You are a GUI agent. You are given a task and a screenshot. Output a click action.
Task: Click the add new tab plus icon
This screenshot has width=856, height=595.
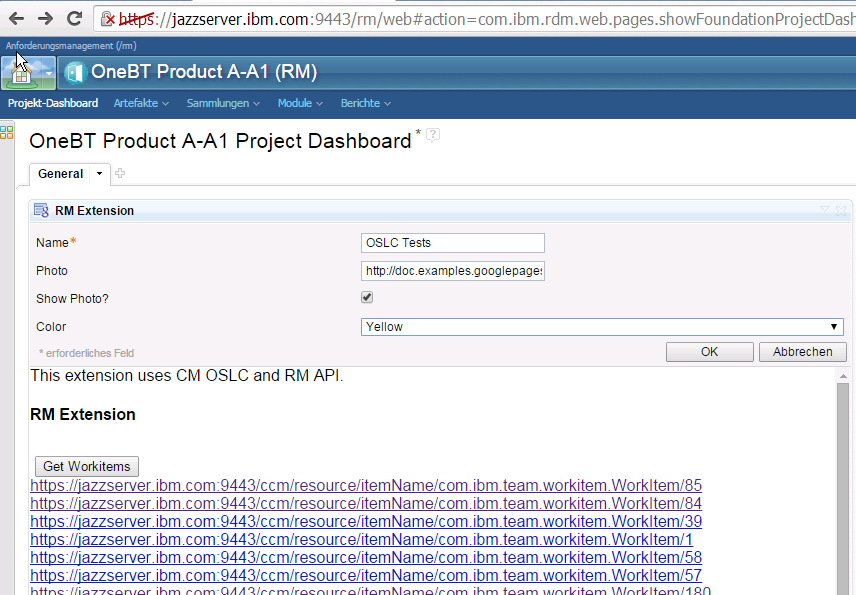[121, 173]
